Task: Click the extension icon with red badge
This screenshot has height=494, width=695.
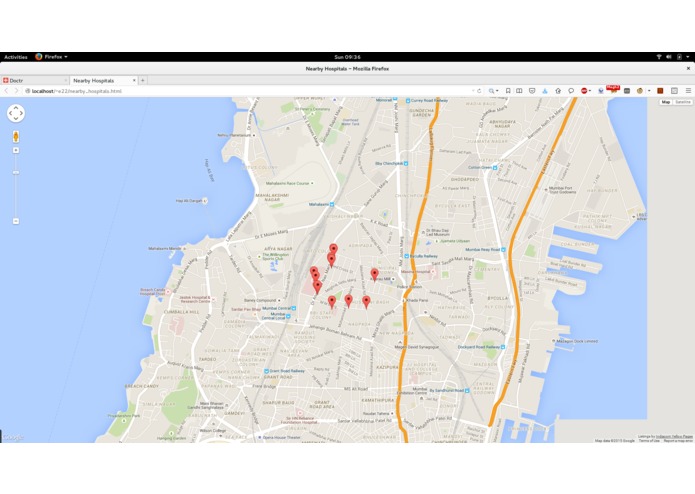Action: pyautogui.click(x=613, y=89)
